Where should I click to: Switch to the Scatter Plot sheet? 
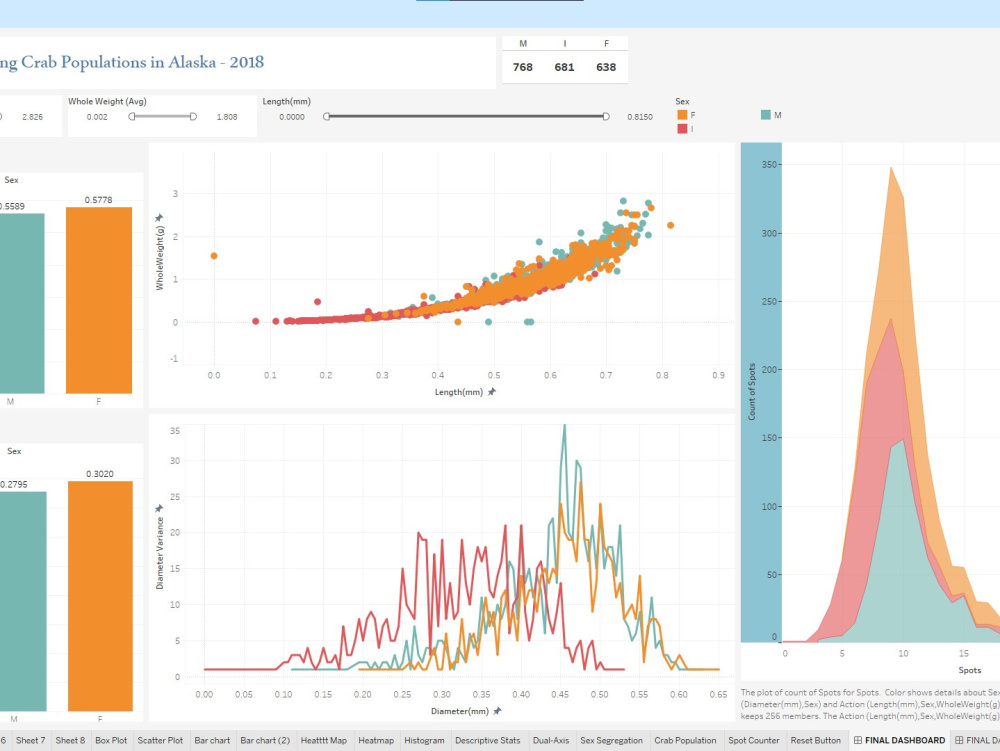tap(160, 740)
